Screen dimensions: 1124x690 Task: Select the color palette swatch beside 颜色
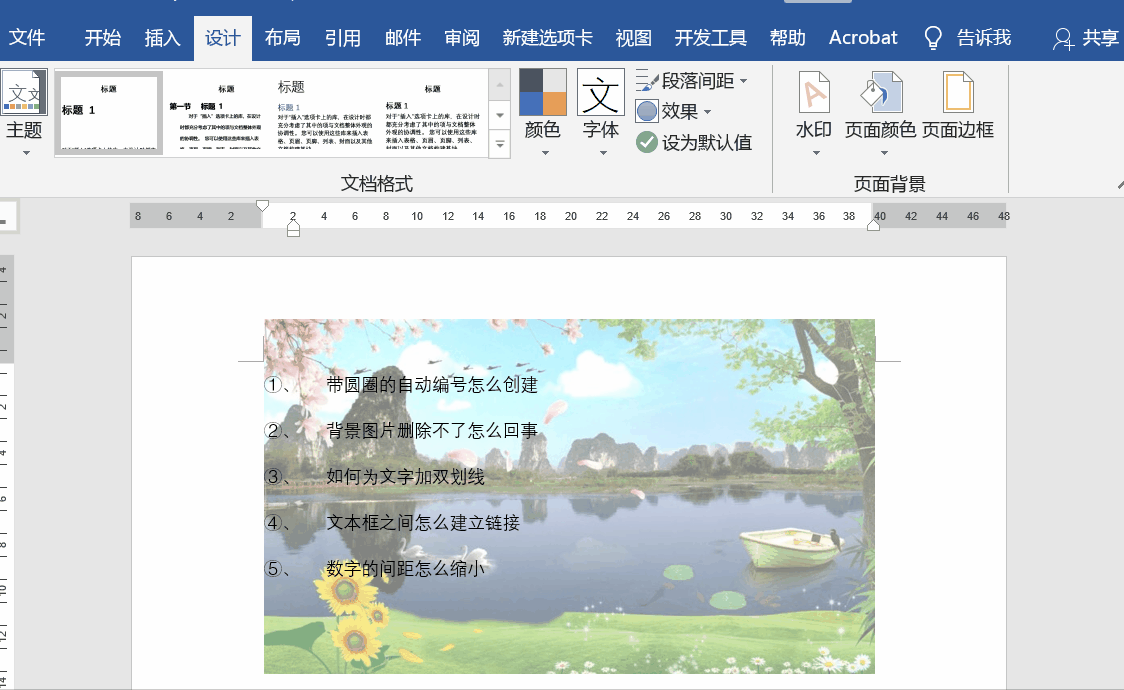point(542,90)
